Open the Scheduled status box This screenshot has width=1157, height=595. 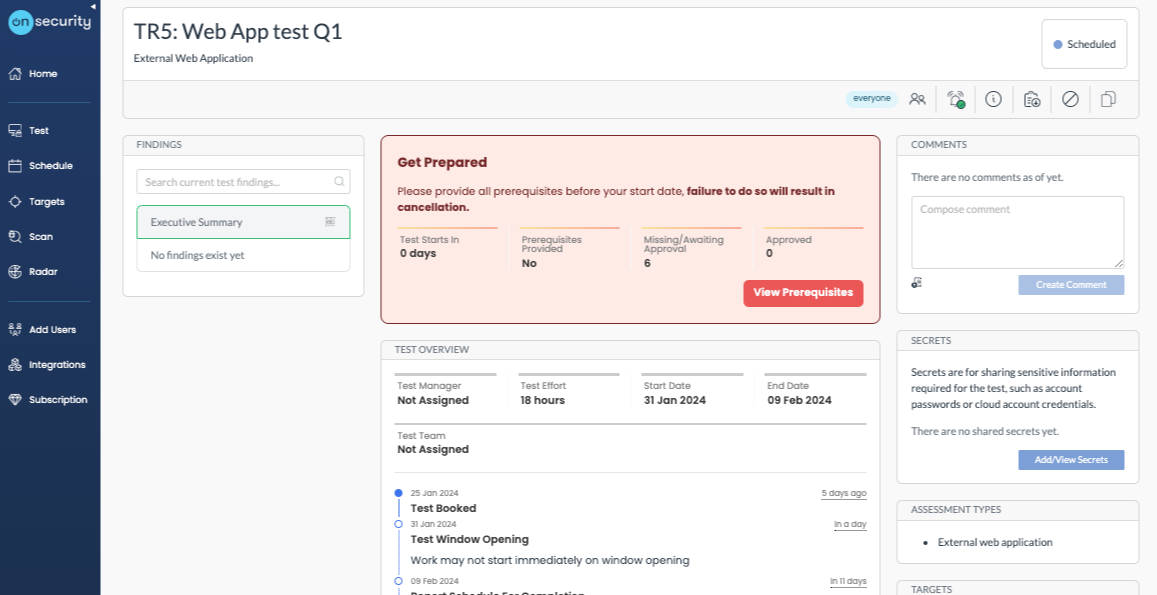pyautogui.click(x=1084, y=45)
